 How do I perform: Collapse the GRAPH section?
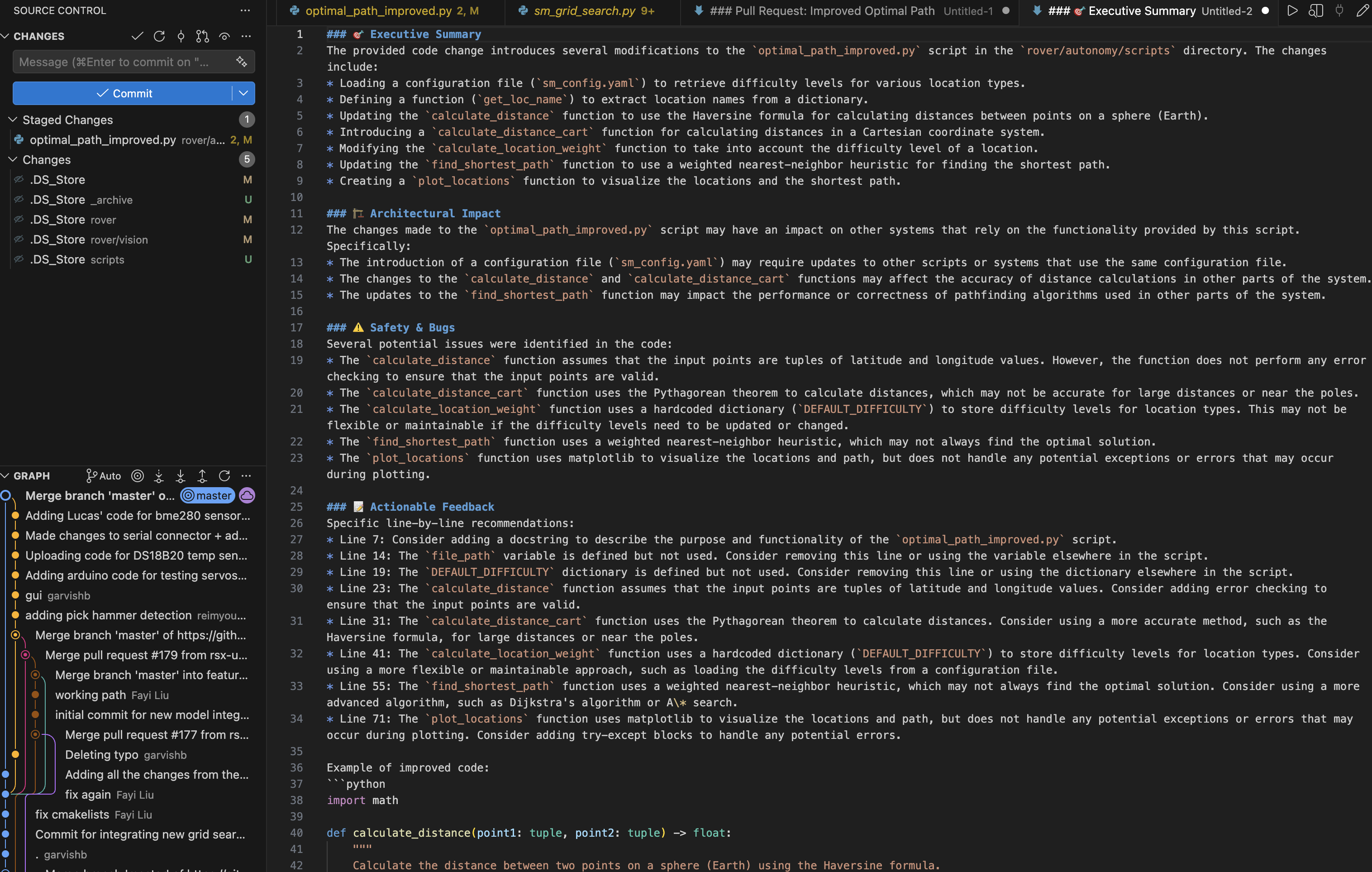[x=6, y=476]
